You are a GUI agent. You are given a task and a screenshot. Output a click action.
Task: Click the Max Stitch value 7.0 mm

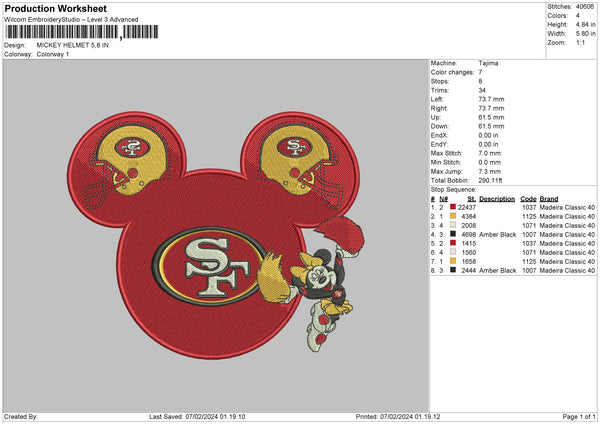click(489, 153)
